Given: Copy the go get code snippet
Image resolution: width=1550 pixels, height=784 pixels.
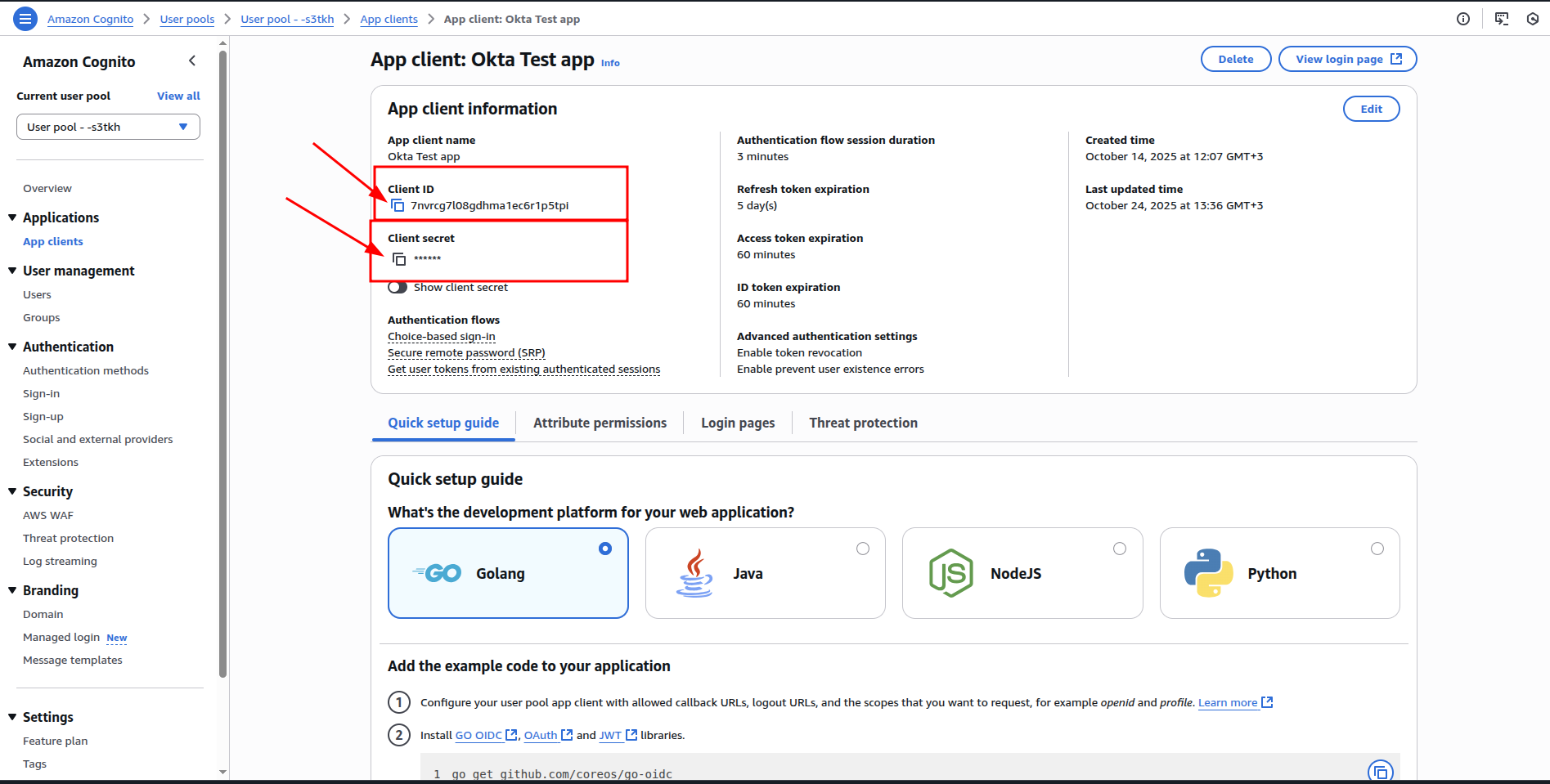Looking at the screenshot, I should tap(1381, 772).
